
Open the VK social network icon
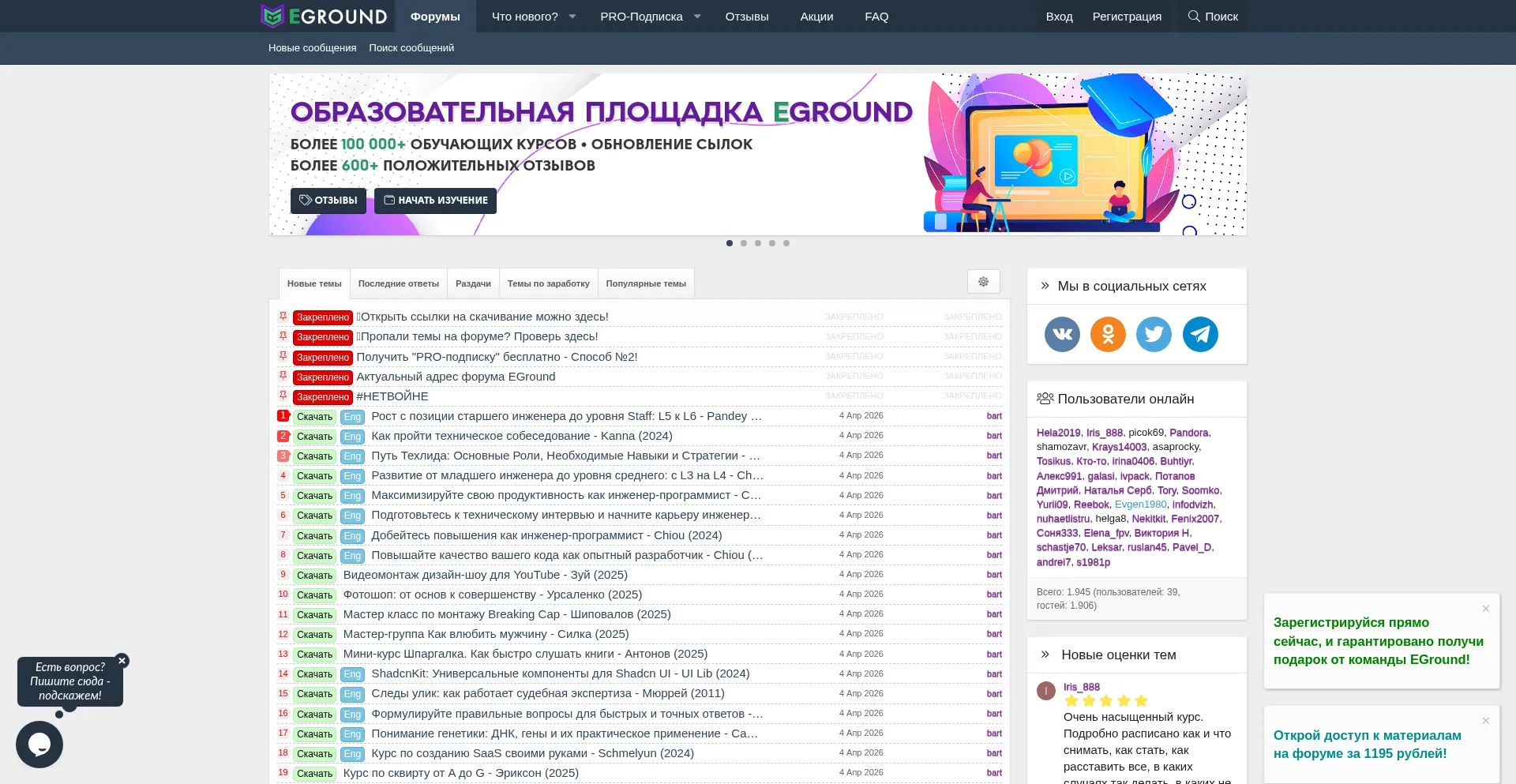(1062, 334)
